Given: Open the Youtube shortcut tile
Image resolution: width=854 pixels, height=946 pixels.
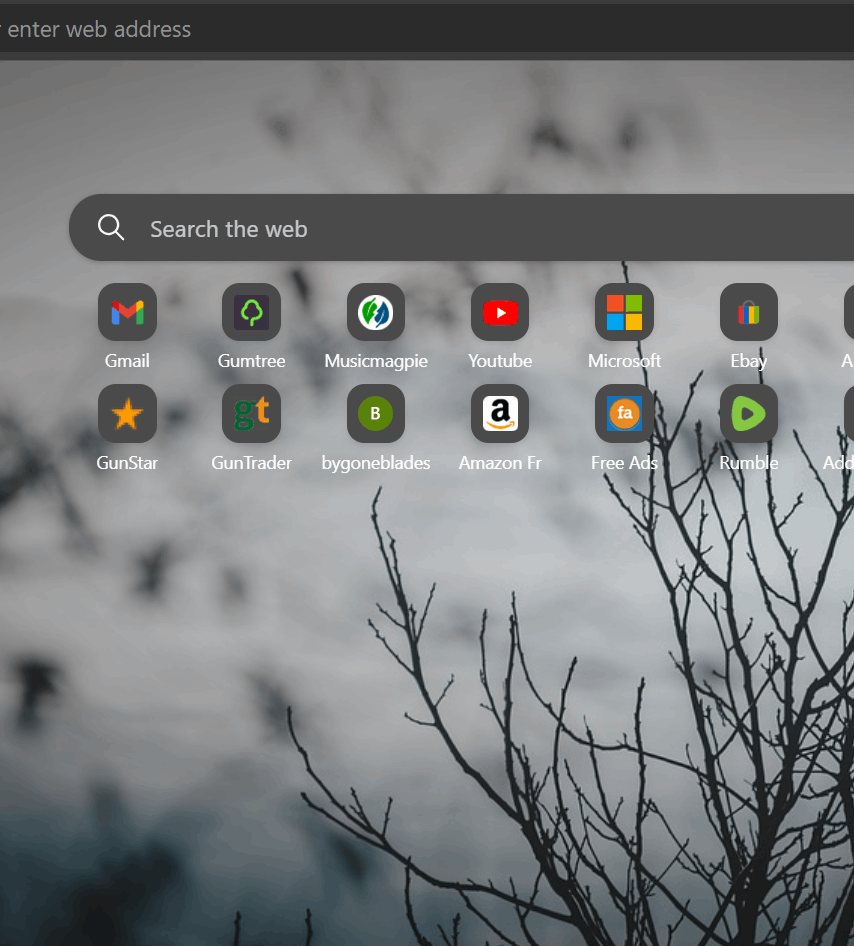Looking at the screenshot, I should coord(500,312).
